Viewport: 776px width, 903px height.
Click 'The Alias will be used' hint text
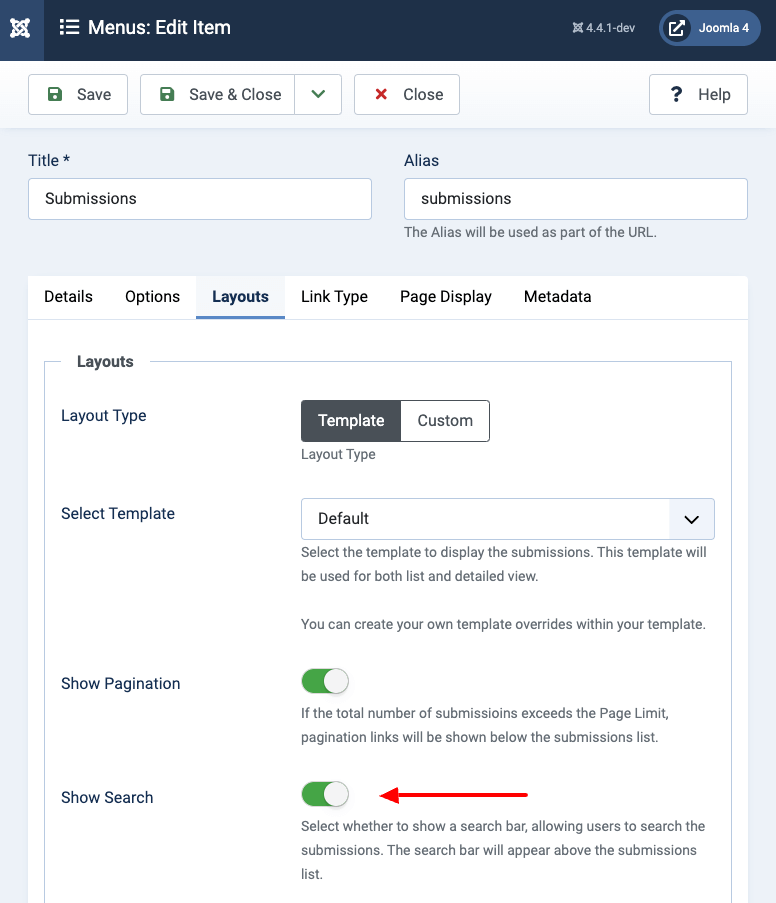530,233
